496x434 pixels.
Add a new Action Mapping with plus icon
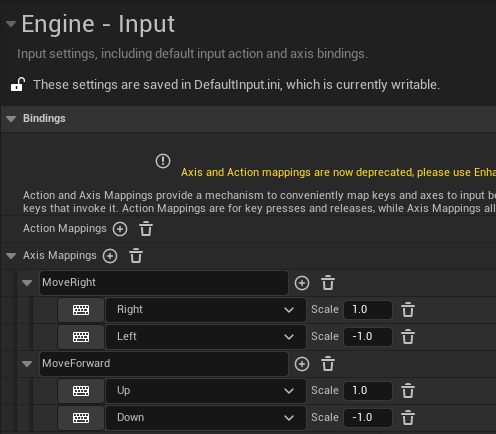120,229
